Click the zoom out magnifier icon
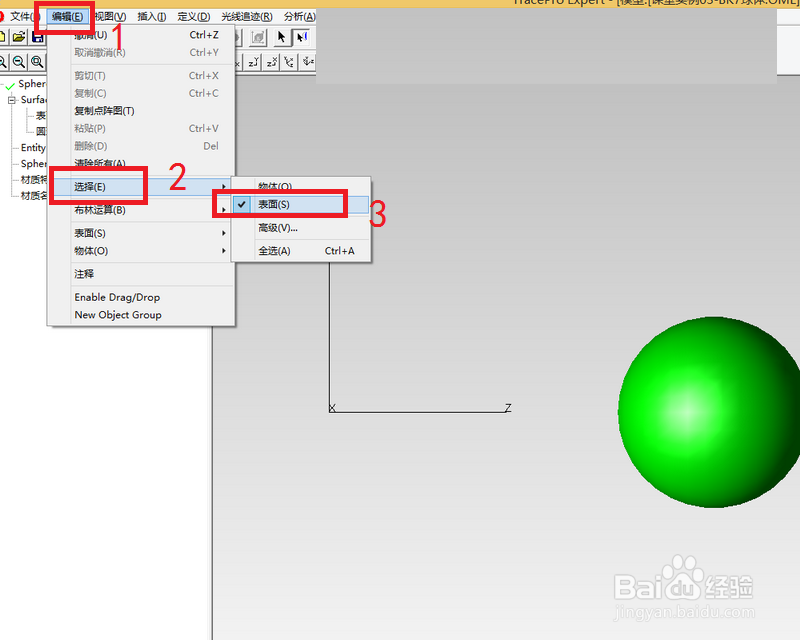This screenshot has height=640, width=800. click(x=19, y=62)
